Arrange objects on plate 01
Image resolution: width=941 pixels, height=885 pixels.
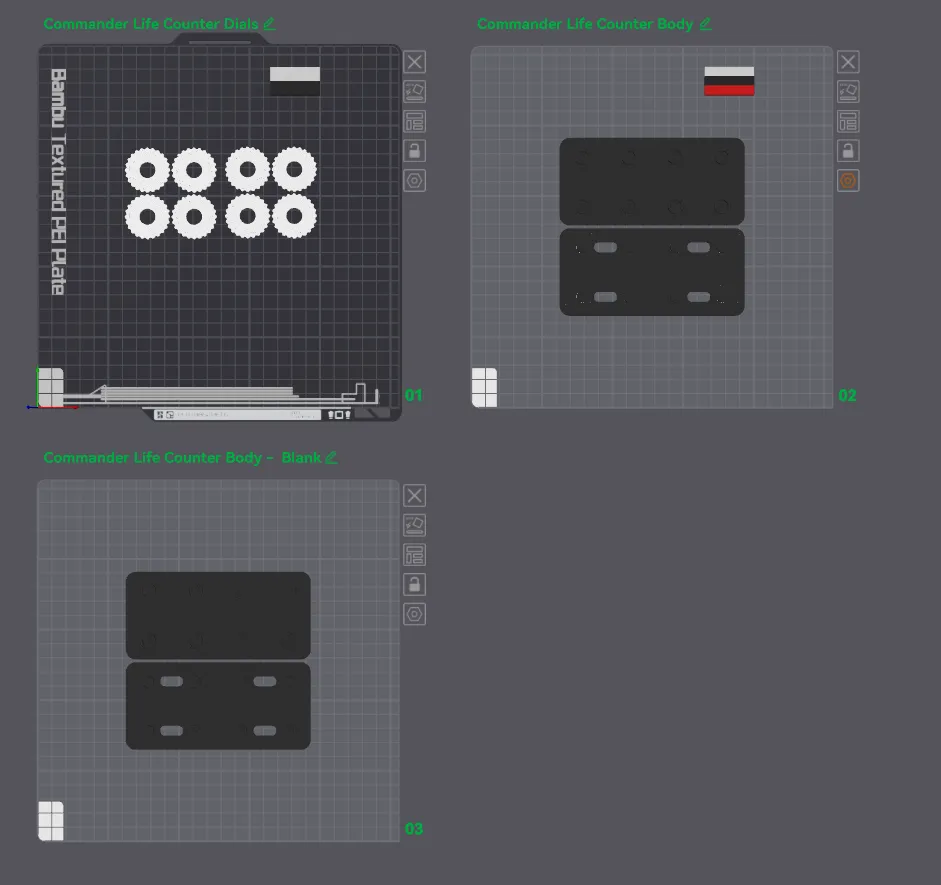414,122
